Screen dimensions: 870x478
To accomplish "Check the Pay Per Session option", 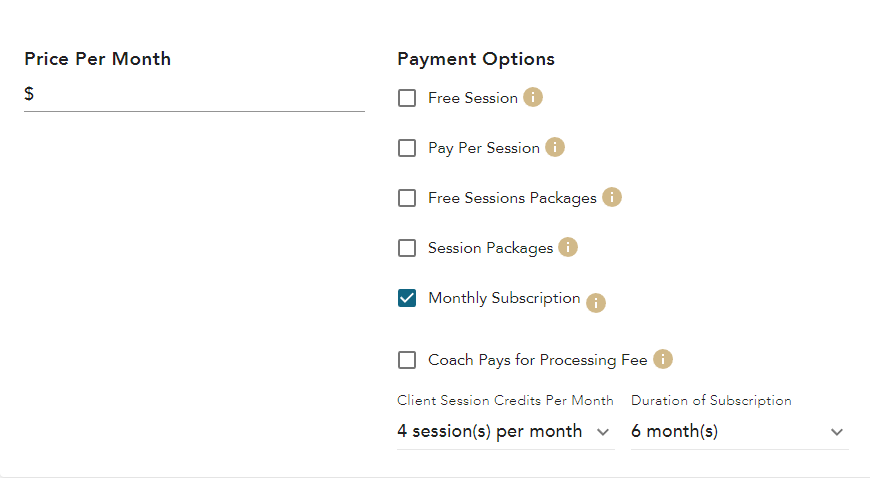I will click(407, 148).
